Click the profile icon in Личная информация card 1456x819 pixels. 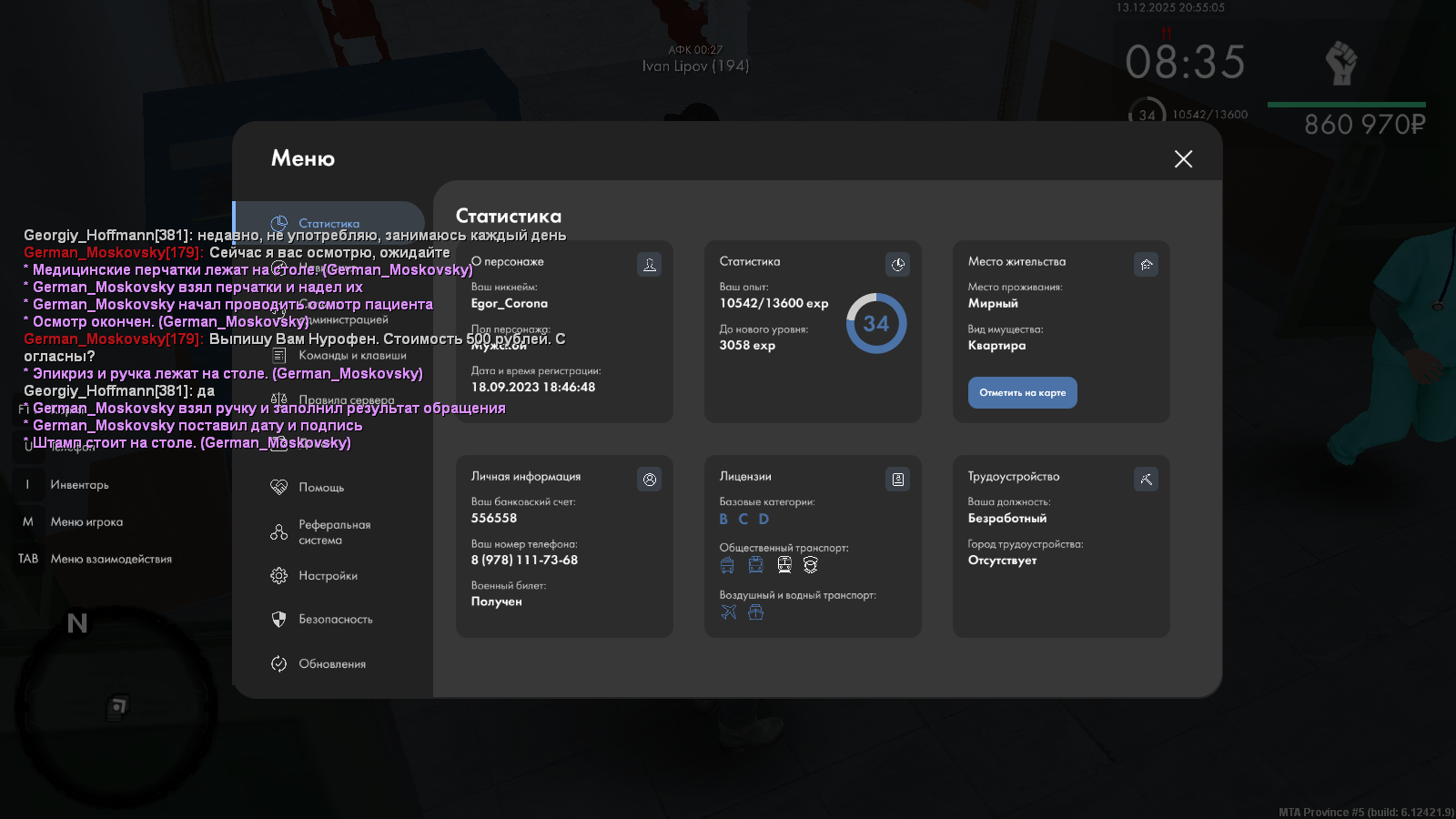[649, 480]
